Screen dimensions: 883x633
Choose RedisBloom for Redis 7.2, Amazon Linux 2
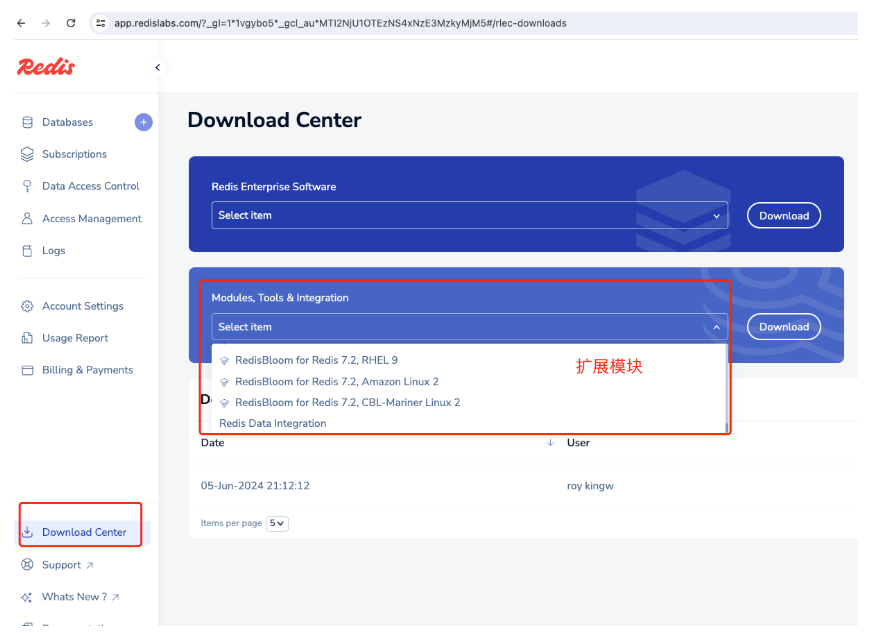point(336,382)
